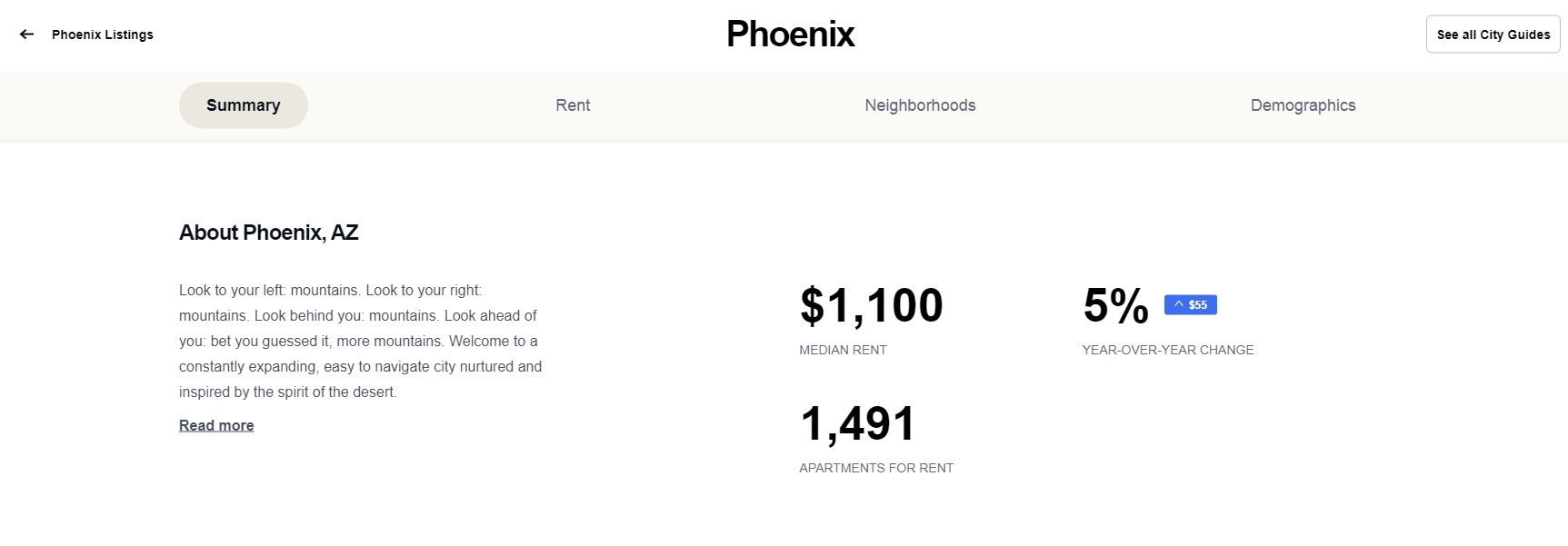
Task: Select the upward chevron in the $55 badge
Action: (x=1177, y=304)
